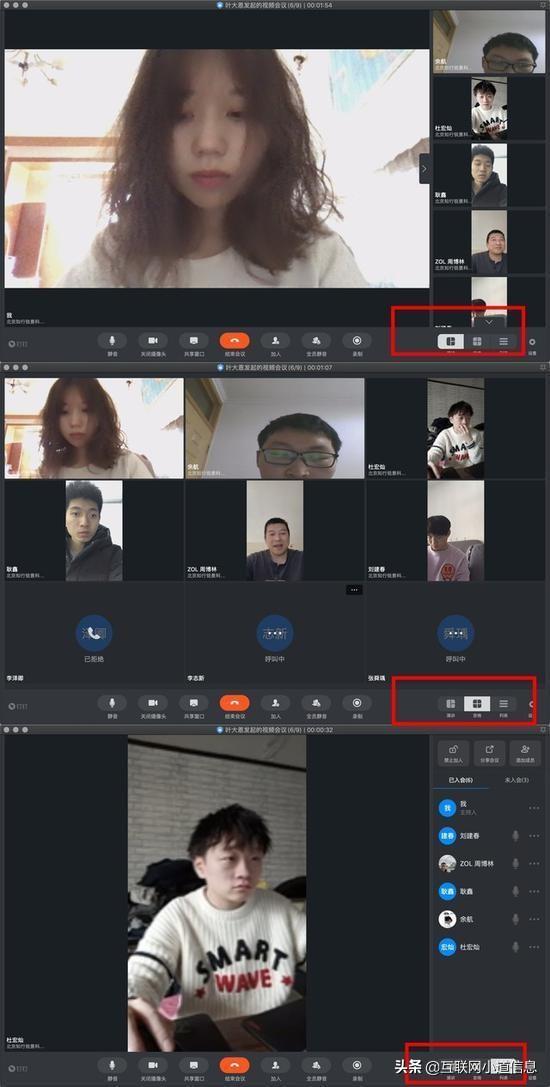550x1087 pixels.
Task: Click 杜宏灿's video tile in grid view
Action: click(456, 428)
